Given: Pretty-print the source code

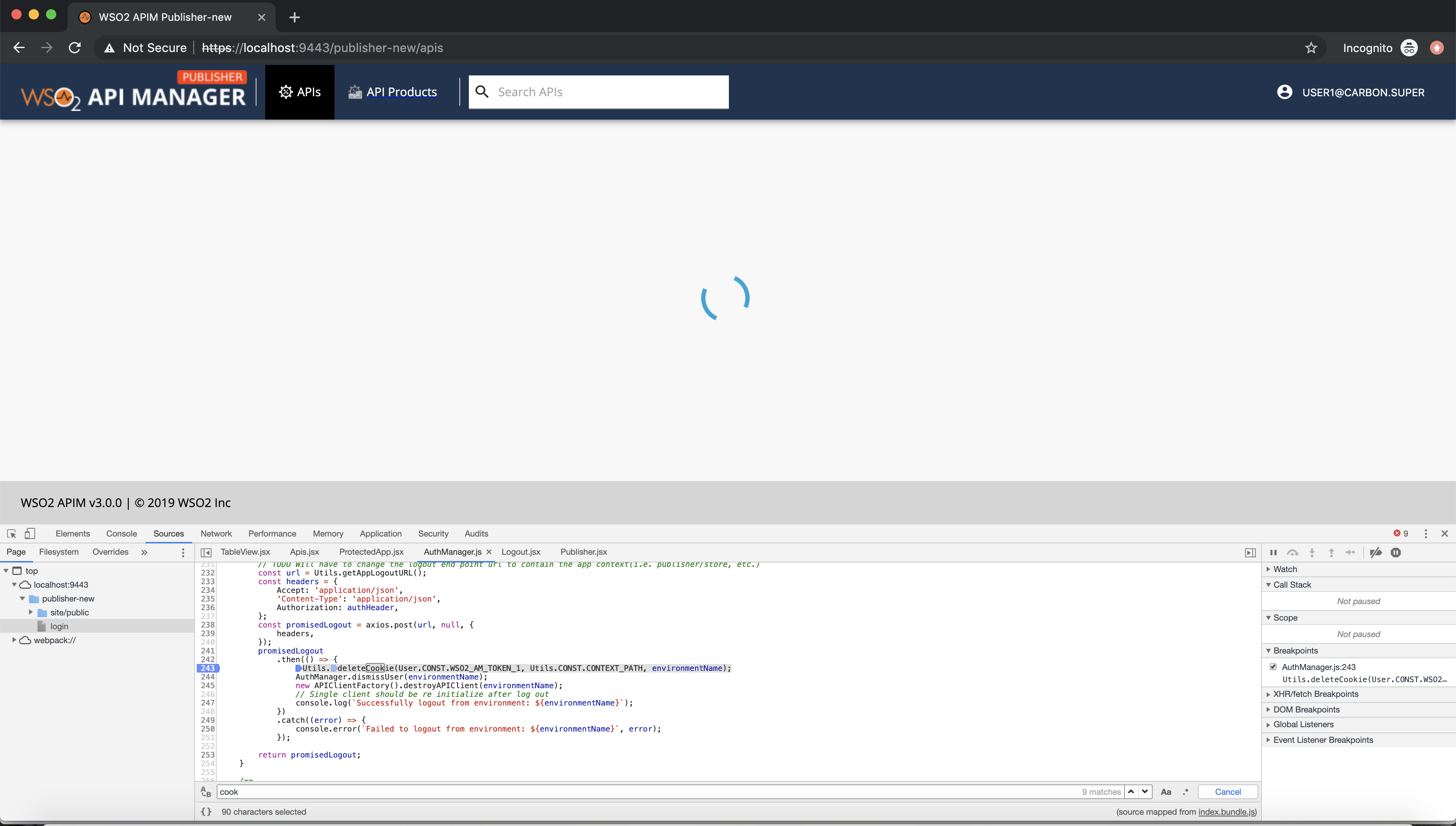Looking at the screenshot, I should point(206,811).
